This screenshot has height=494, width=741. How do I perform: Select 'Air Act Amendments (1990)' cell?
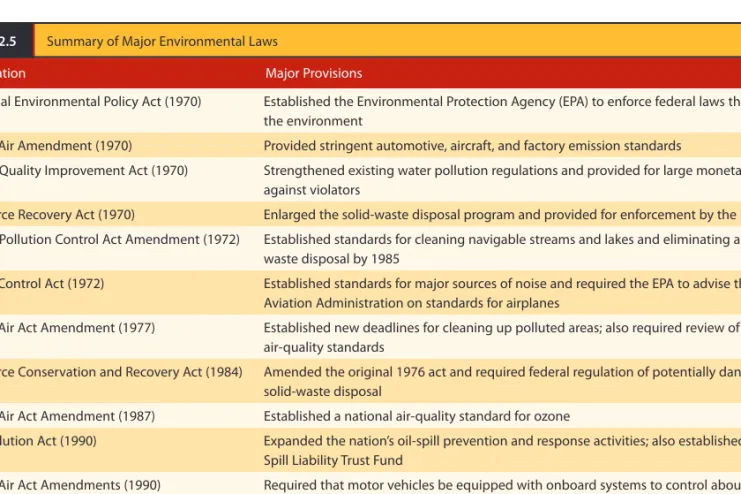(80, 485)
